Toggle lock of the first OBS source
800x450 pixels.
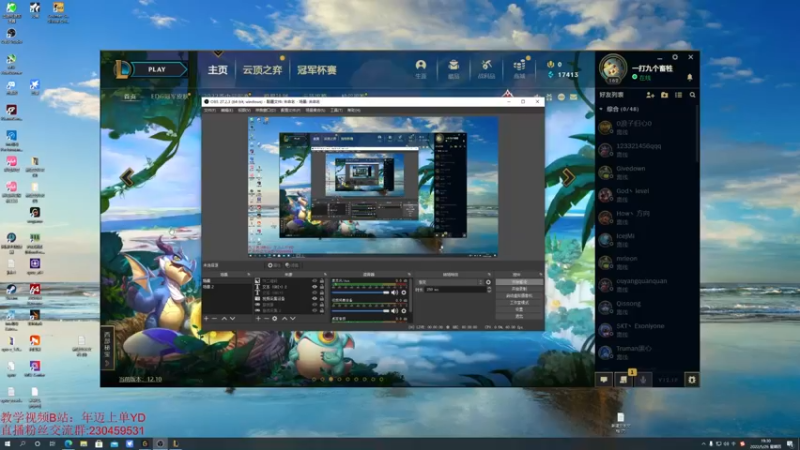(x=321, y=281)
